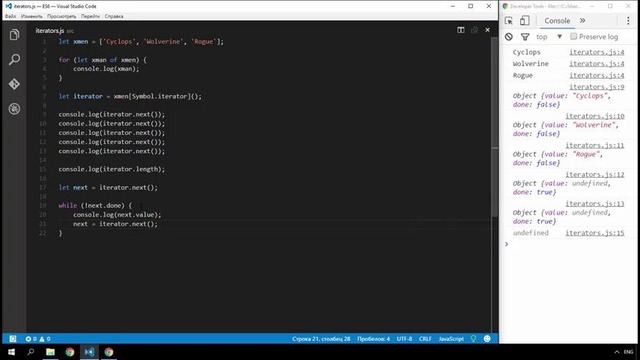Click the 'let next = iterator.next();' line

pyautogui.click(x=108, y=187)
